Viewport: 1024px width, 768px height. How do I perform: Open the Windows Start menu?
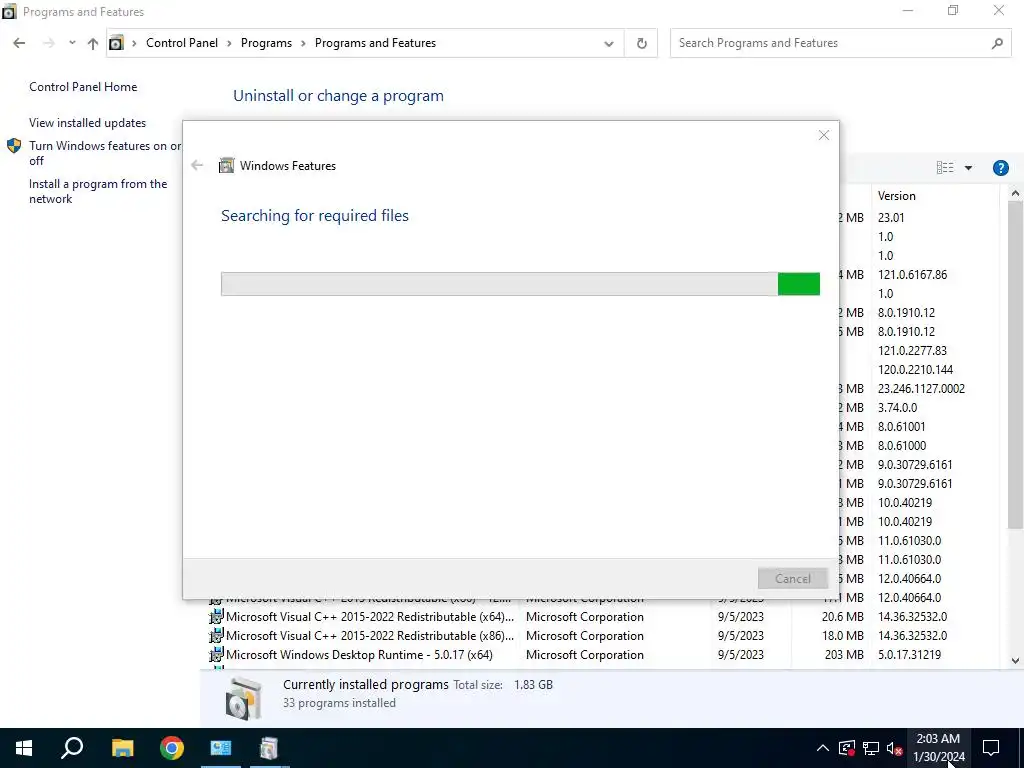(24, 748)
